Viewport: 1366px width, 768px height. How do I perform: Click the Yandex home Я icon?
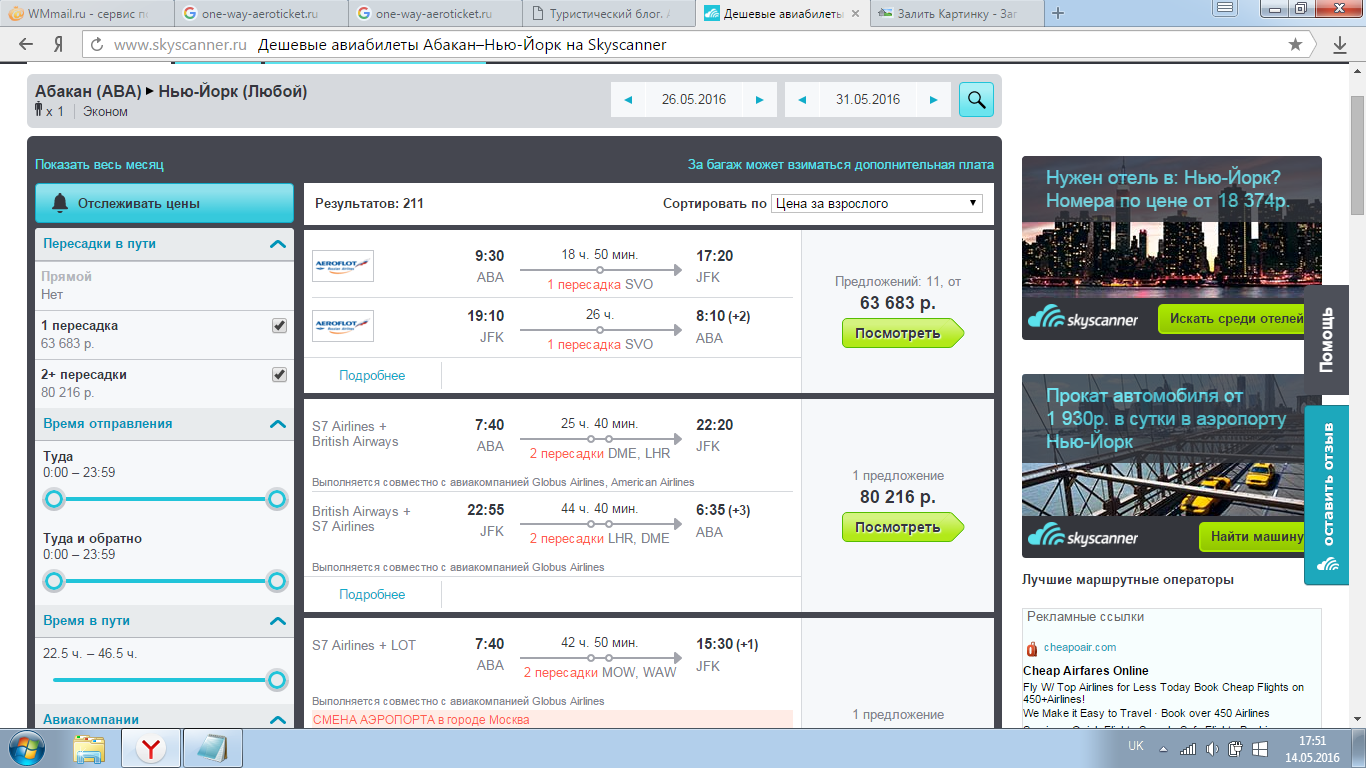tap(59, 44)
